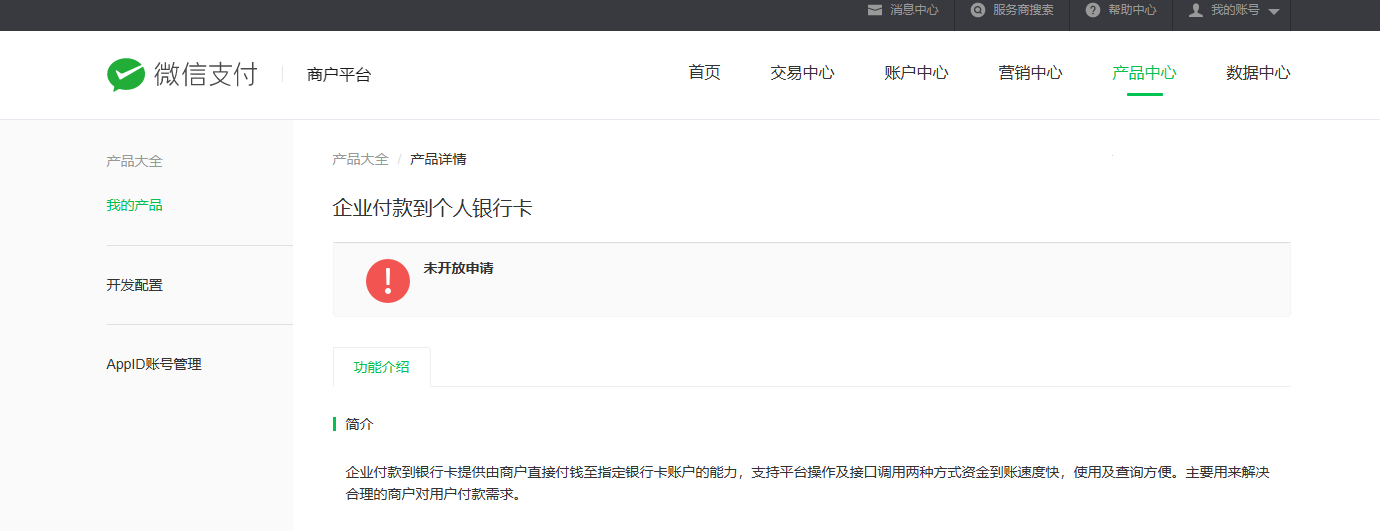
Task: Click 产品详情 breadcrumb text
Action: point(438,159)
